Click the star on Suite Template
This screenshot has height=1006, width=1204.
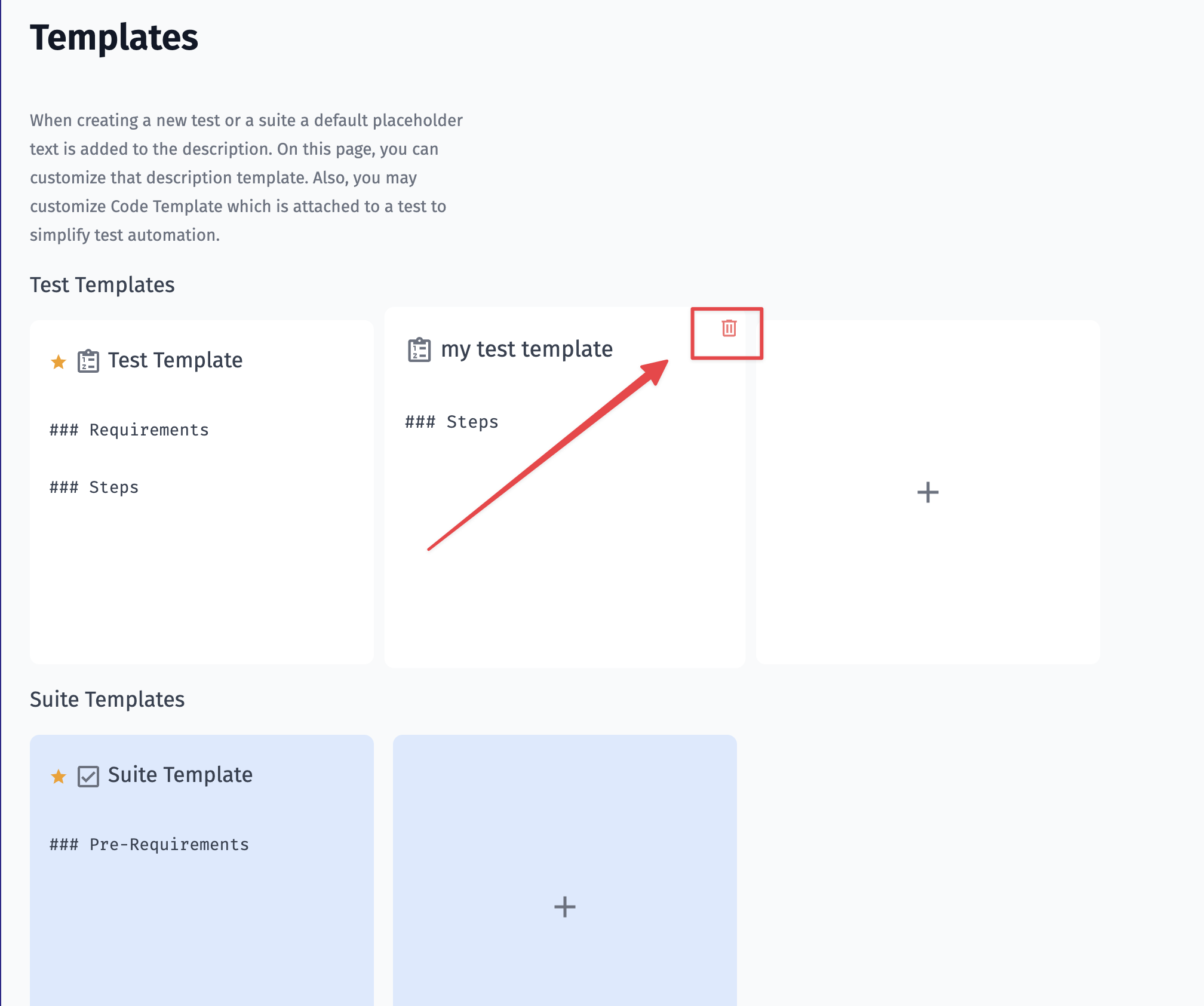click(x=59, y=776)
